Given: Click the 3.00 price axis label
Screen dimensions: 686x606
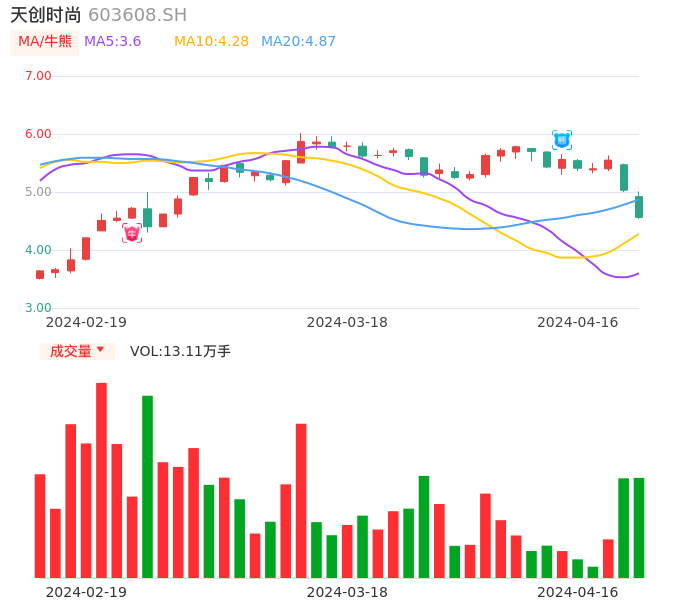Looking at the screenshot, I should click(x=38, y=308).
